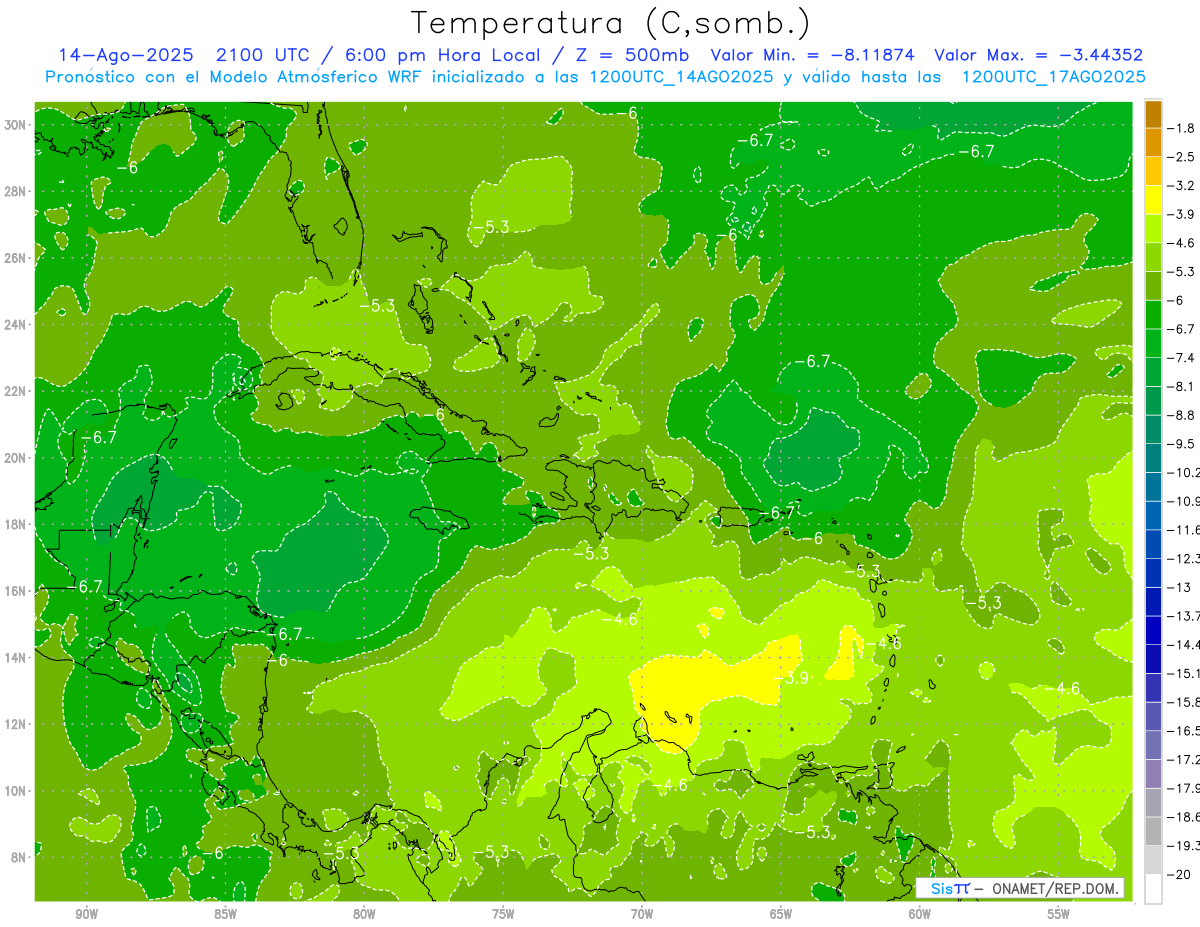Click the '85W' longitude axis label
Image resolution: width=1200 pixels, height=927 pixels.
point(225,914)
